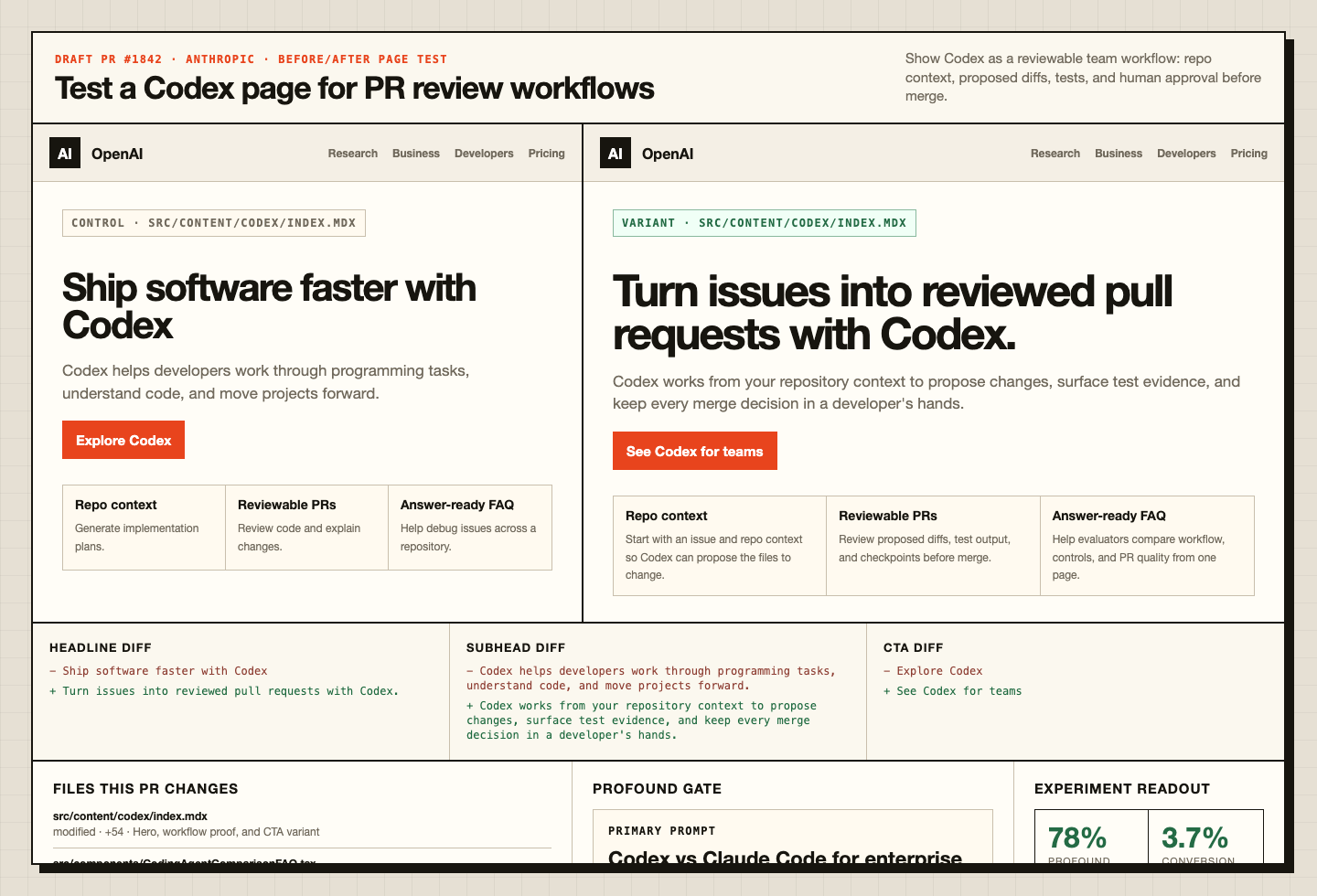Click OpenAI wordmark in control pane
Viewport: 1317px width, 896px height.
coord(117,154)
